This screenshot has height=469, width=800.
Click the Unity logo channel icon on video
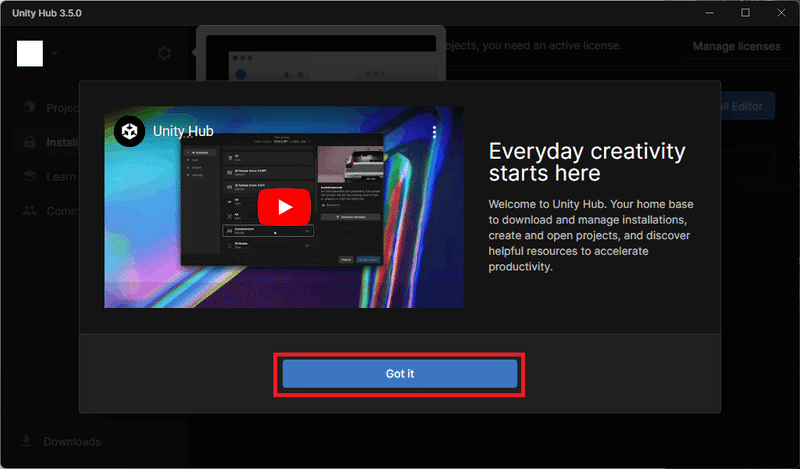tap(130, 131)
